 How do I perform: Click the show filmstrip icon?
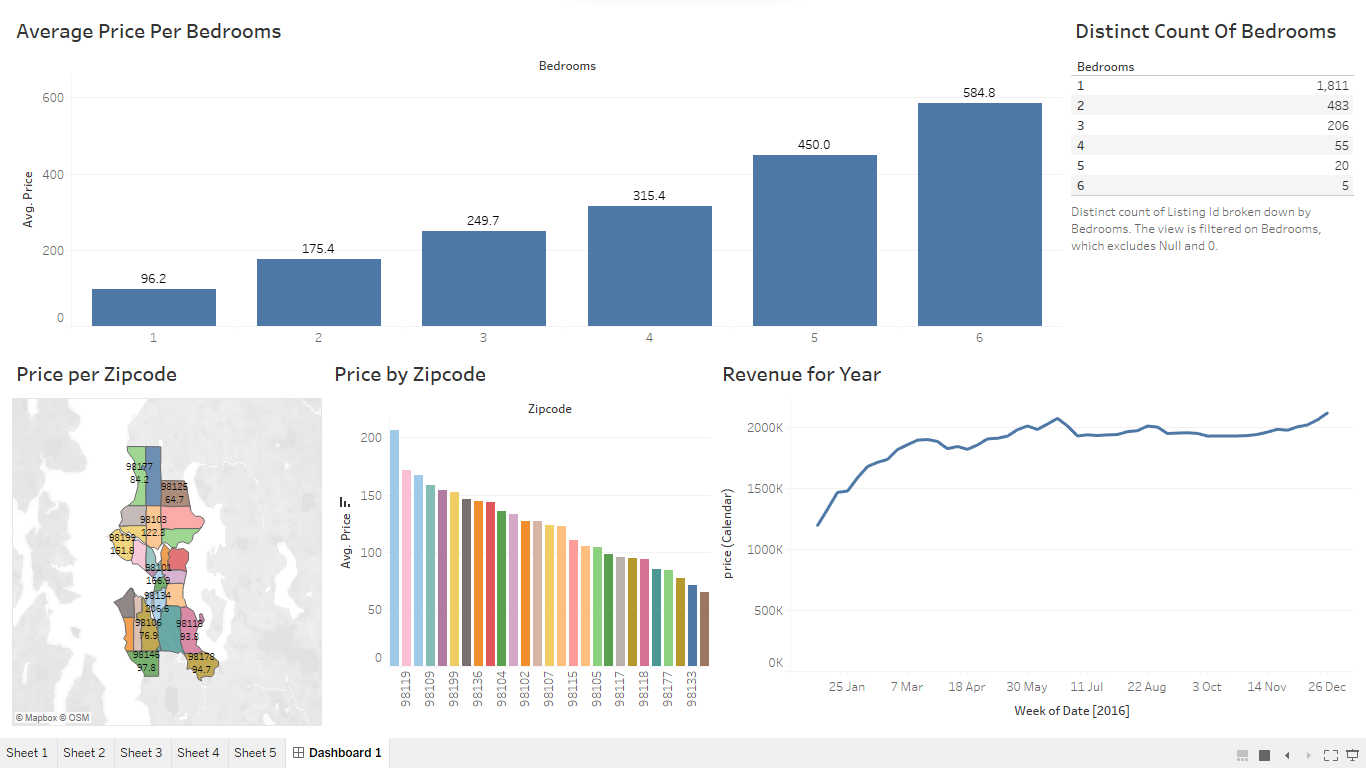(x=1242, y=755)
